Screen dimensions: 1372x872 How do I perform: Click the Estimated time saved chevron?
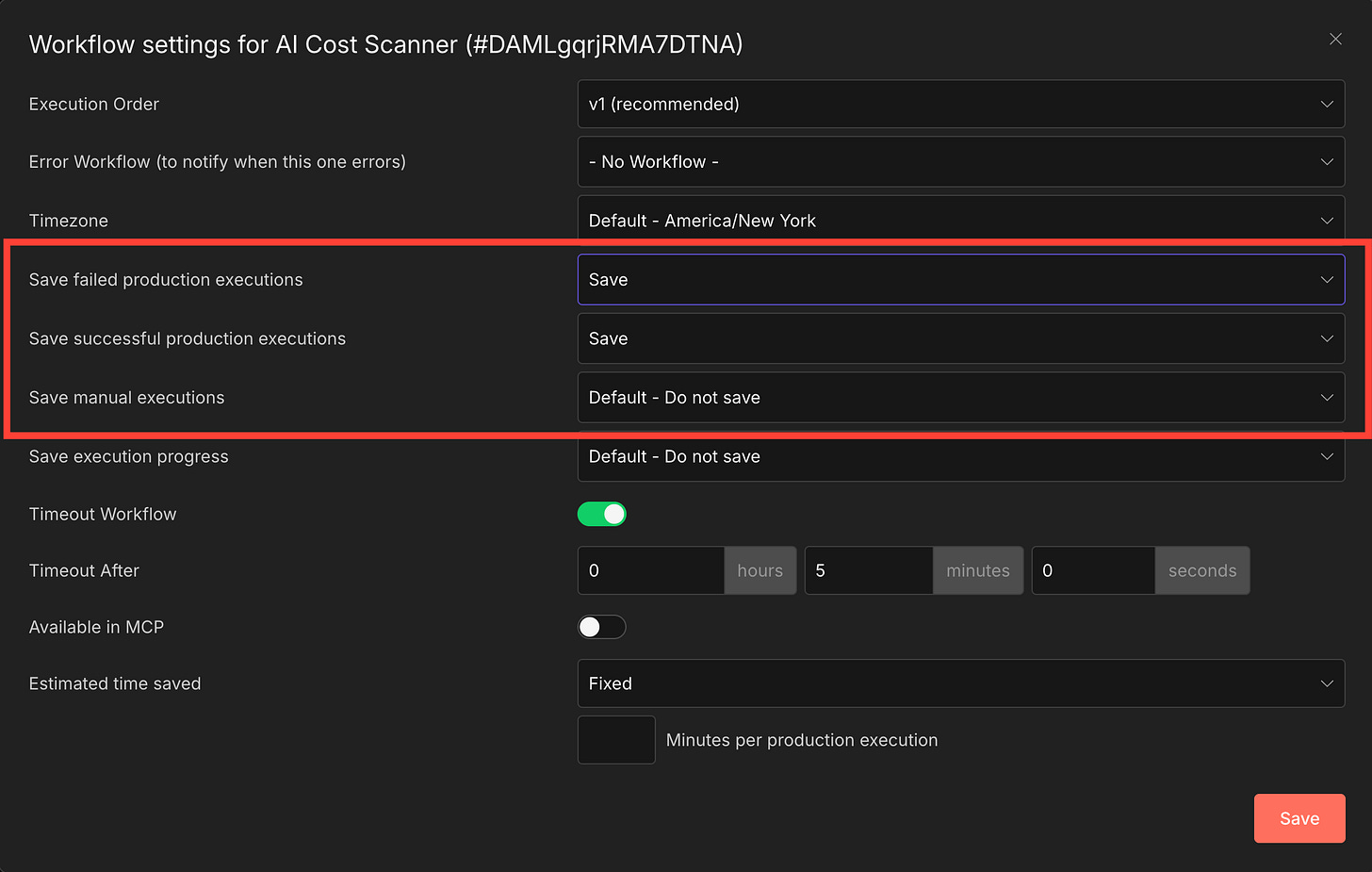[x=1327, y=683]
